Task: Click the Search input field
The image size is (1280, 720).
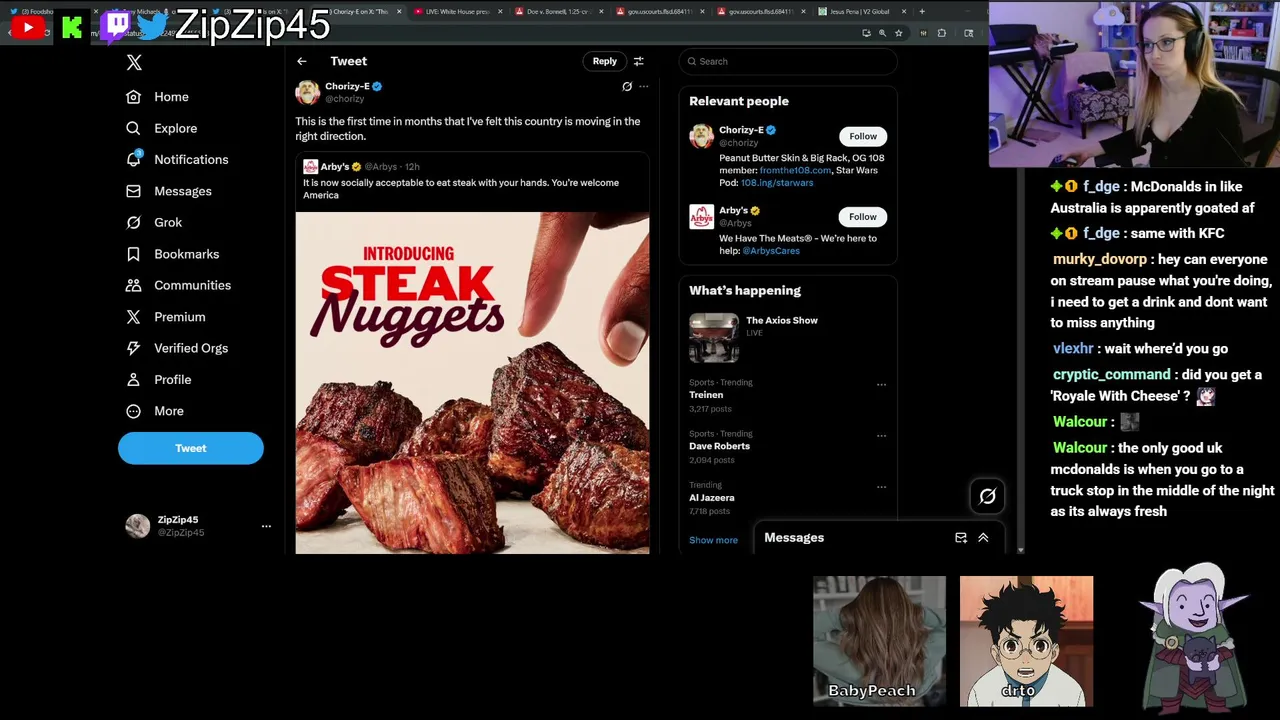Action: tap(788, 61)
